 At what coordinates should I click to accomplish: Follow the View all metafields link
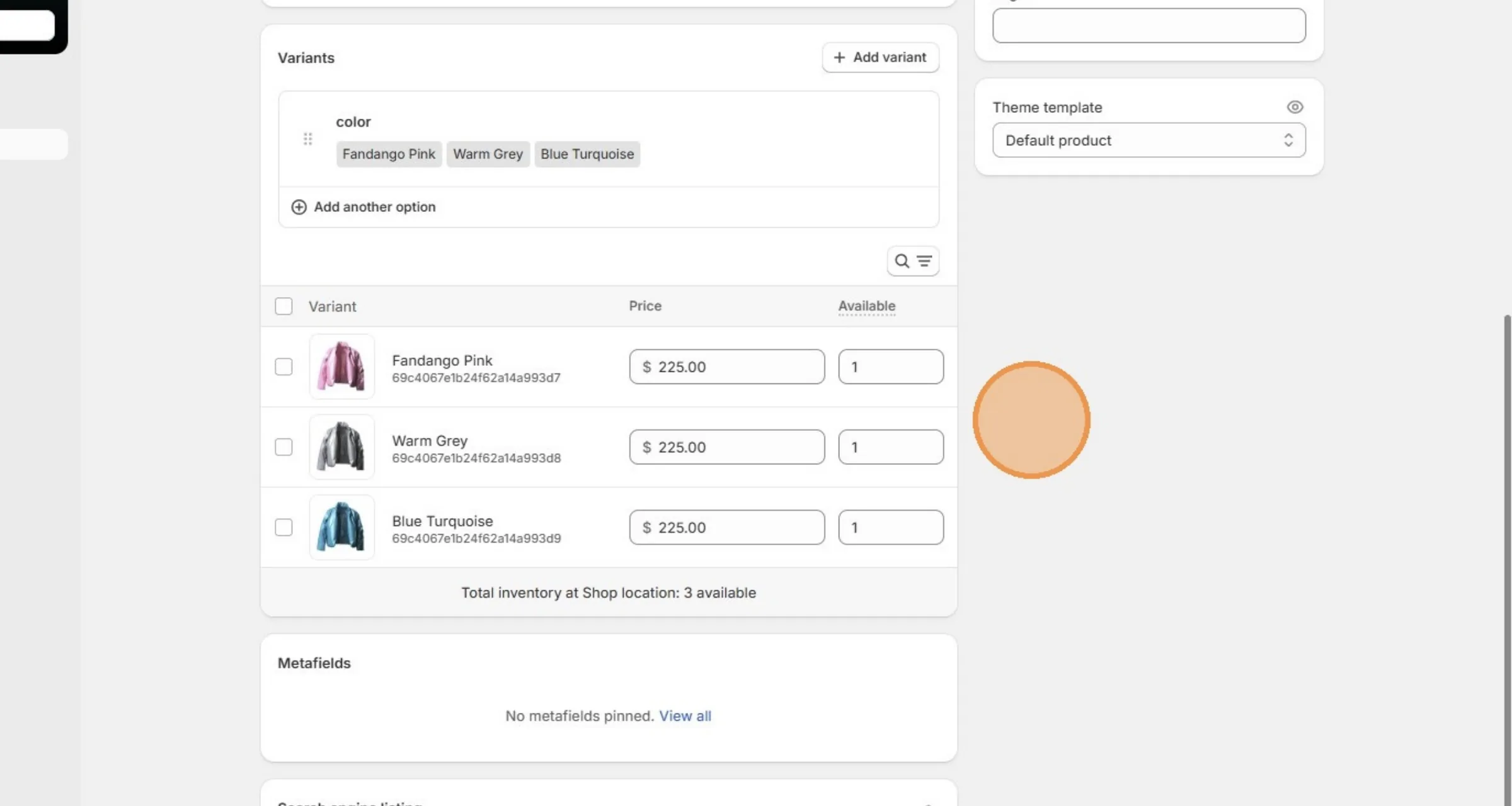click(685, 716)
